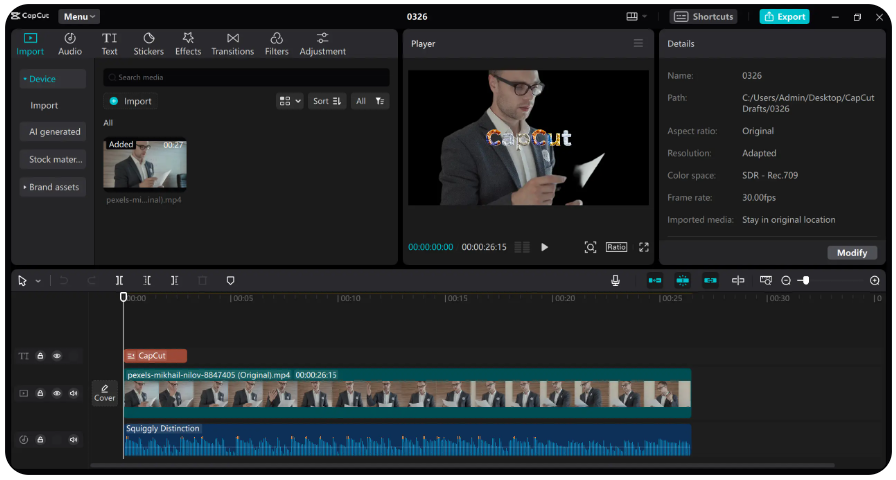Viewport: 896px width, 480px height.
Task: Toggle auto snapping
Action: click(x=682, y=281)
